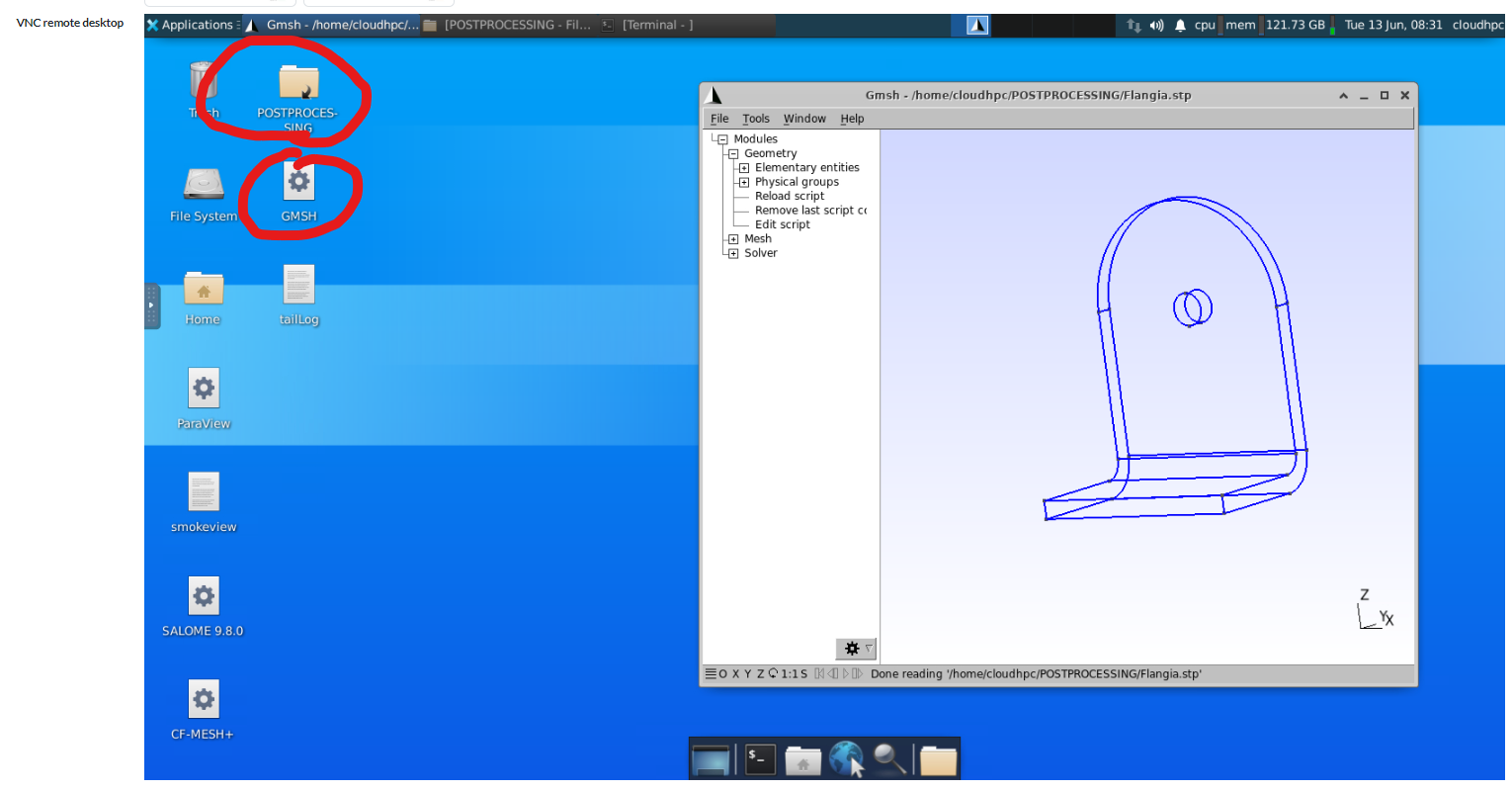The height and width of the screenshot is (791, 1512).
Task: Launch SALOME 9.8.0 from the desktop
Action: coord(204,596)
